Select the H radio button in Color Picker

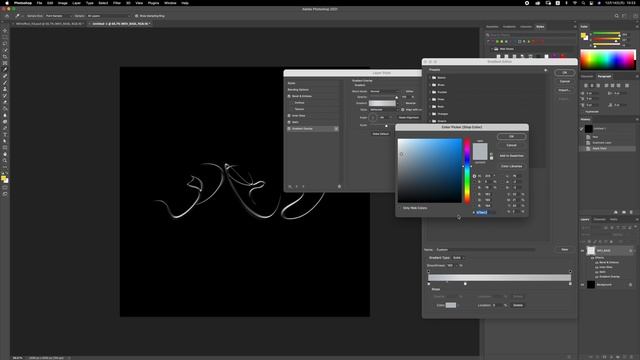[474, 176]
